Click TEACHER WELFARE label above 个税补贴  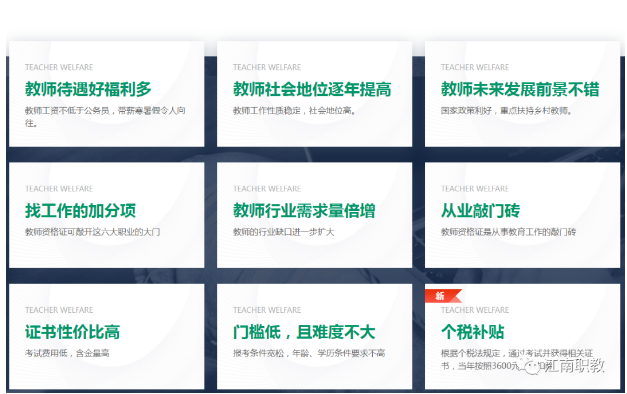tap(475, 310)
